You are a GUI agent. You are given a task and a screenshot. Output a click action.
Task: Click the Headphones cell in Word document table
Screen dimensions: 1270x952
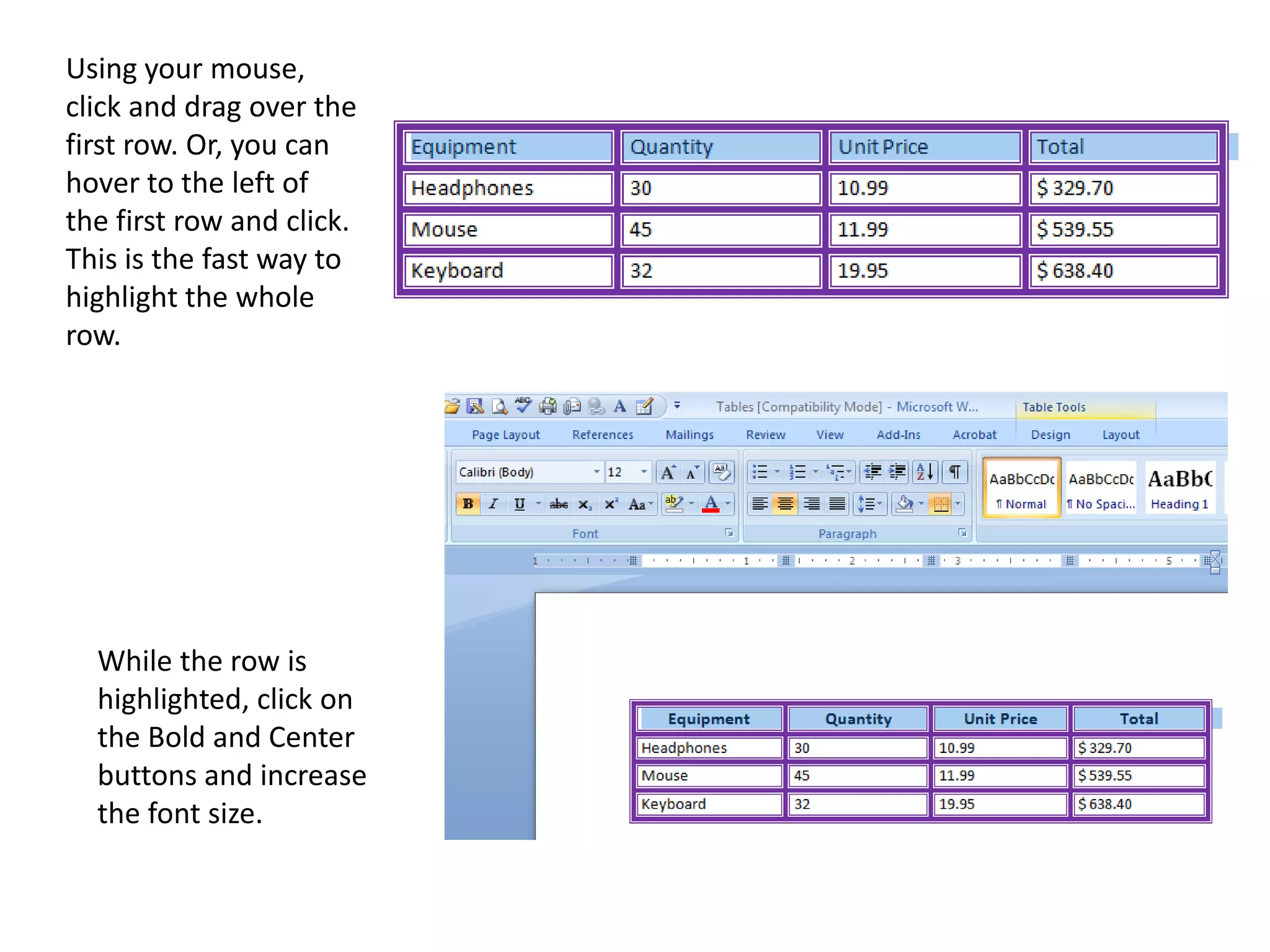(709, 747)
